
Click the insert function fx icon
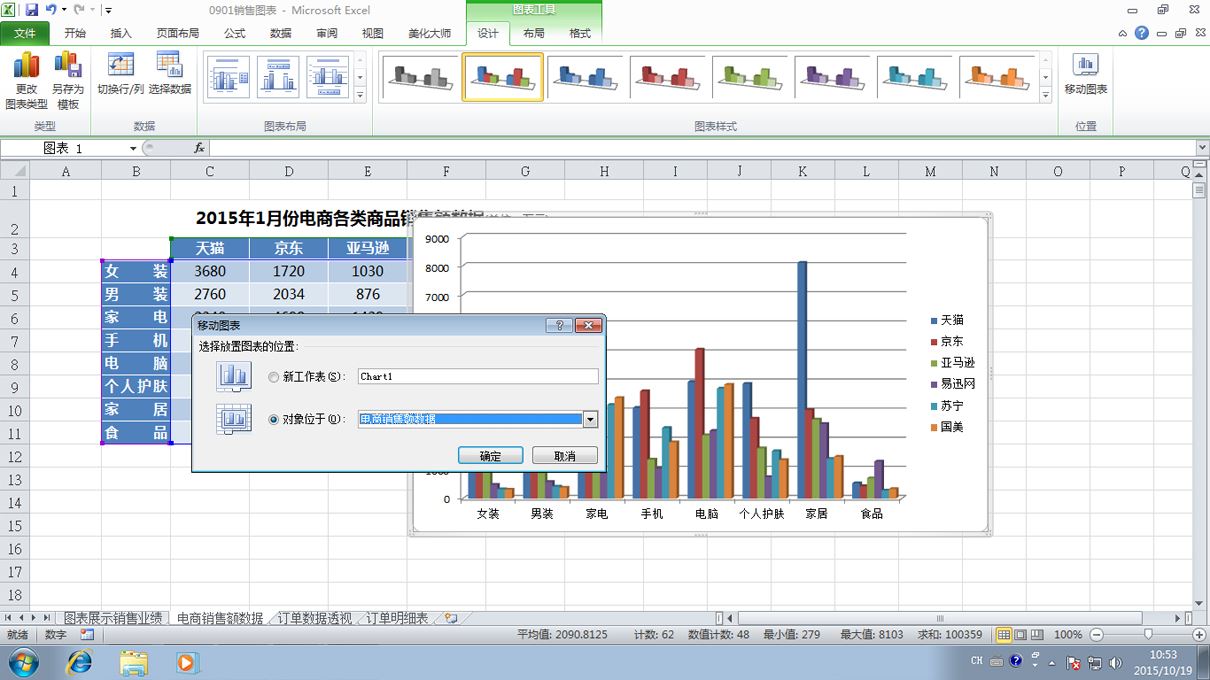199,148
